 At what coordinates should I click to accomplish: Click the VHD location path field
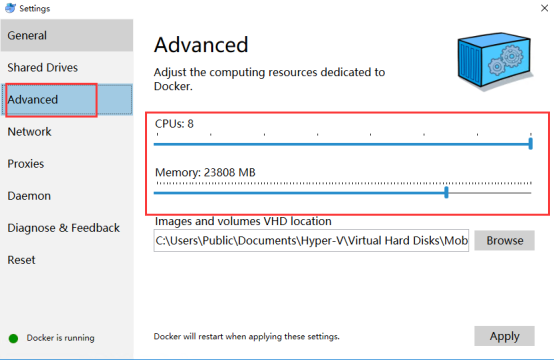tap(311, 241)
